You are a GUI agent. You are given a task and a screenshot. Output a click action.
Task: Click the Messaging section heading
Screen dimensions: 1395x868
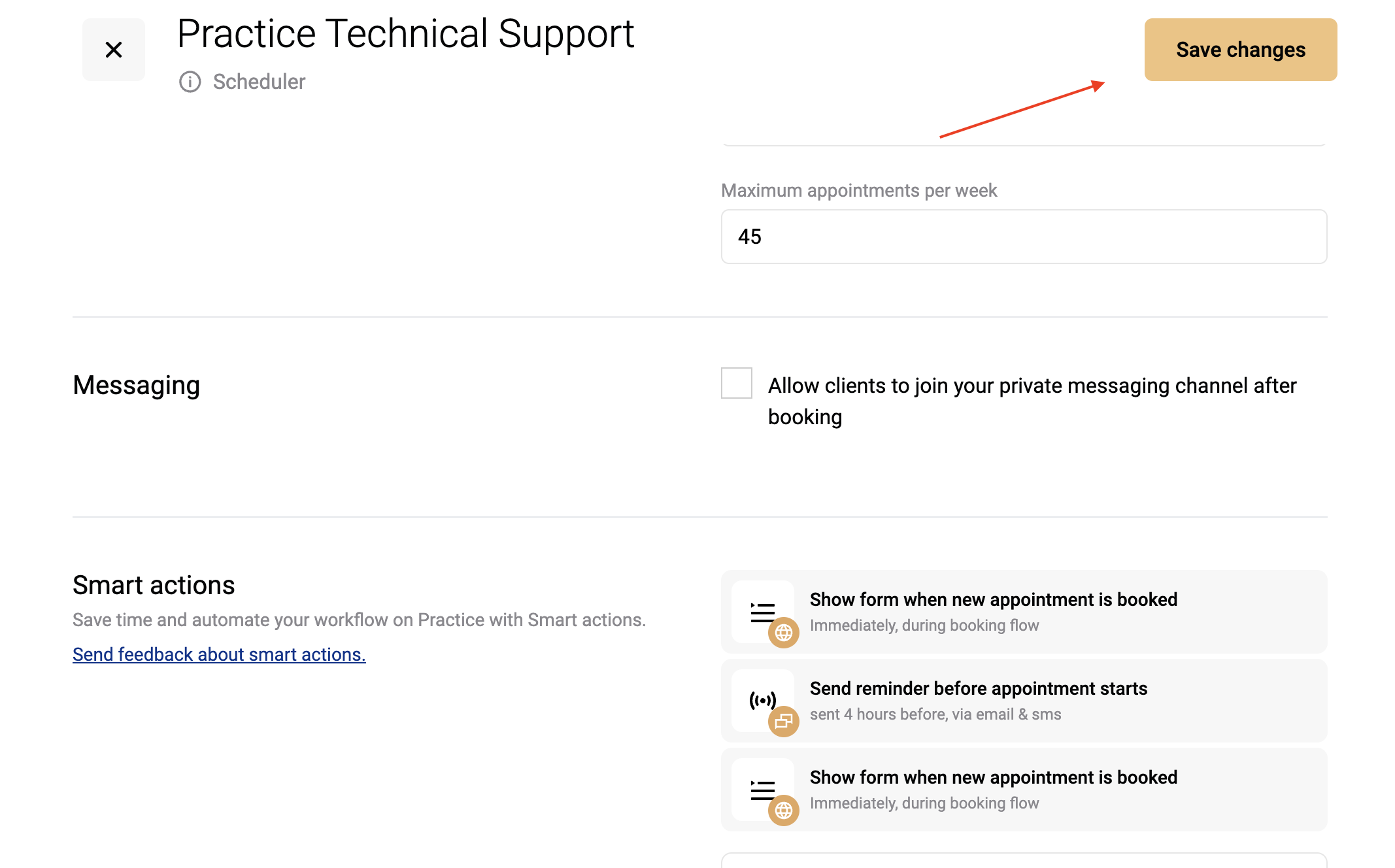137,386
